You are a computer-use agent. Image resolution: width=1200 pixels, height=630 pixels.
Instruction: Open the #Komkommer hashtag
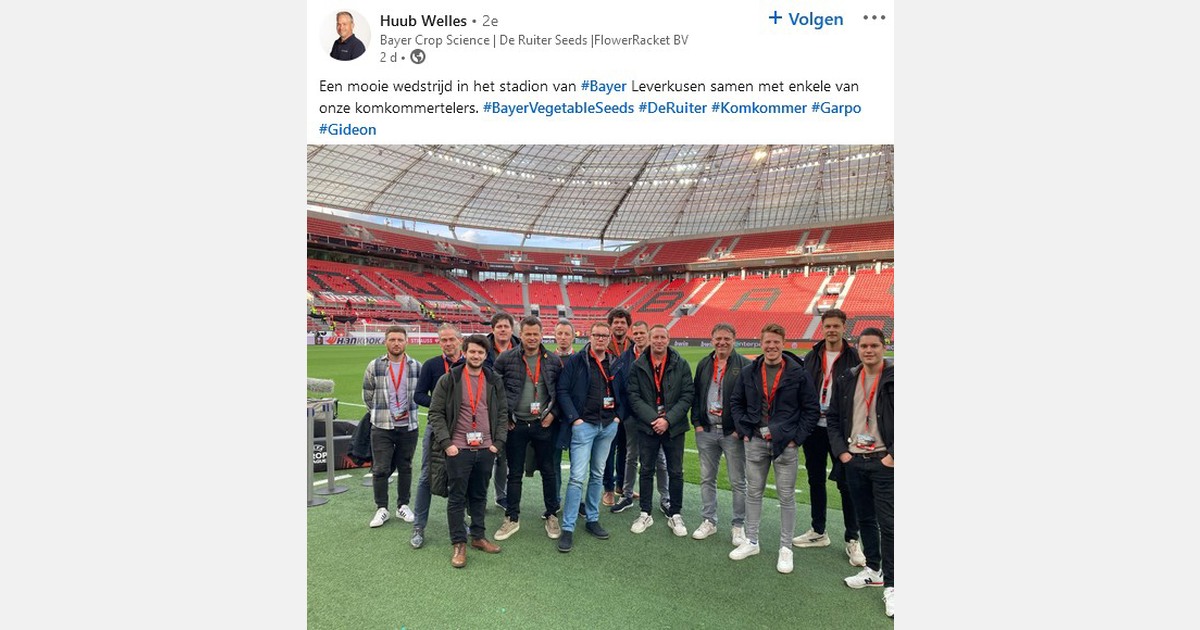(759, 108)
